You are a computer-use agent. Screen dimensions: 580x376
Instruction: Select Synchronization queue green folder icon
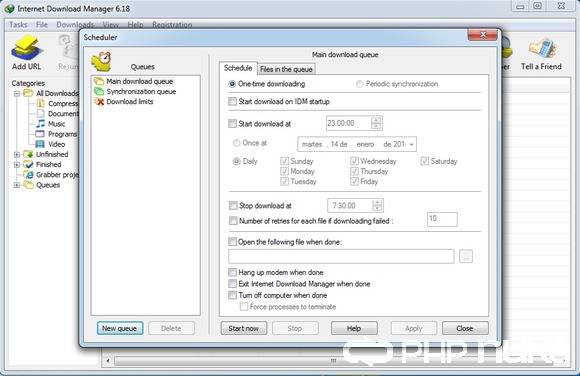click(x=99, y=91)
